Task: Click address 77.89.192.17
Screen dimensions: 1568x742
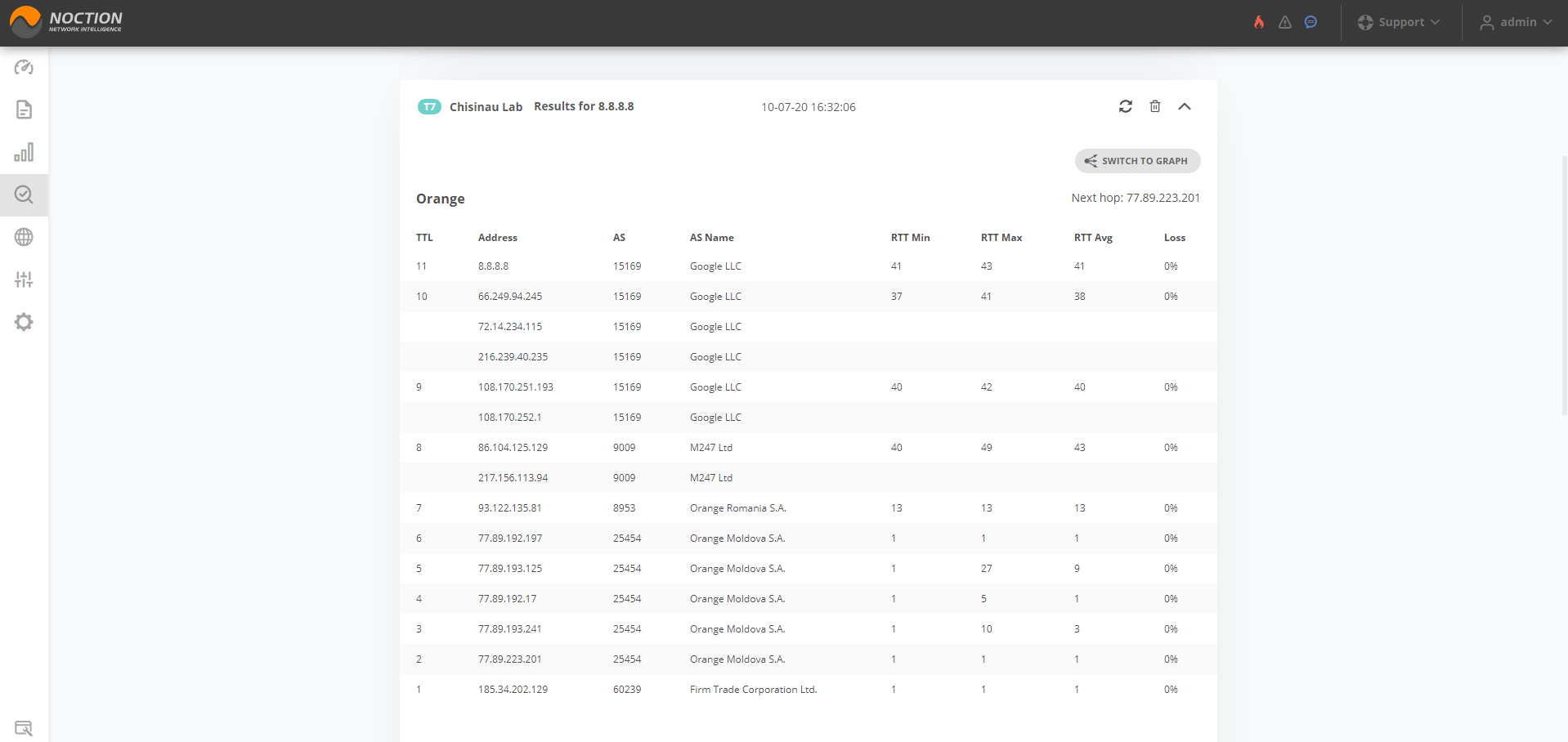Action: point(507,599)
